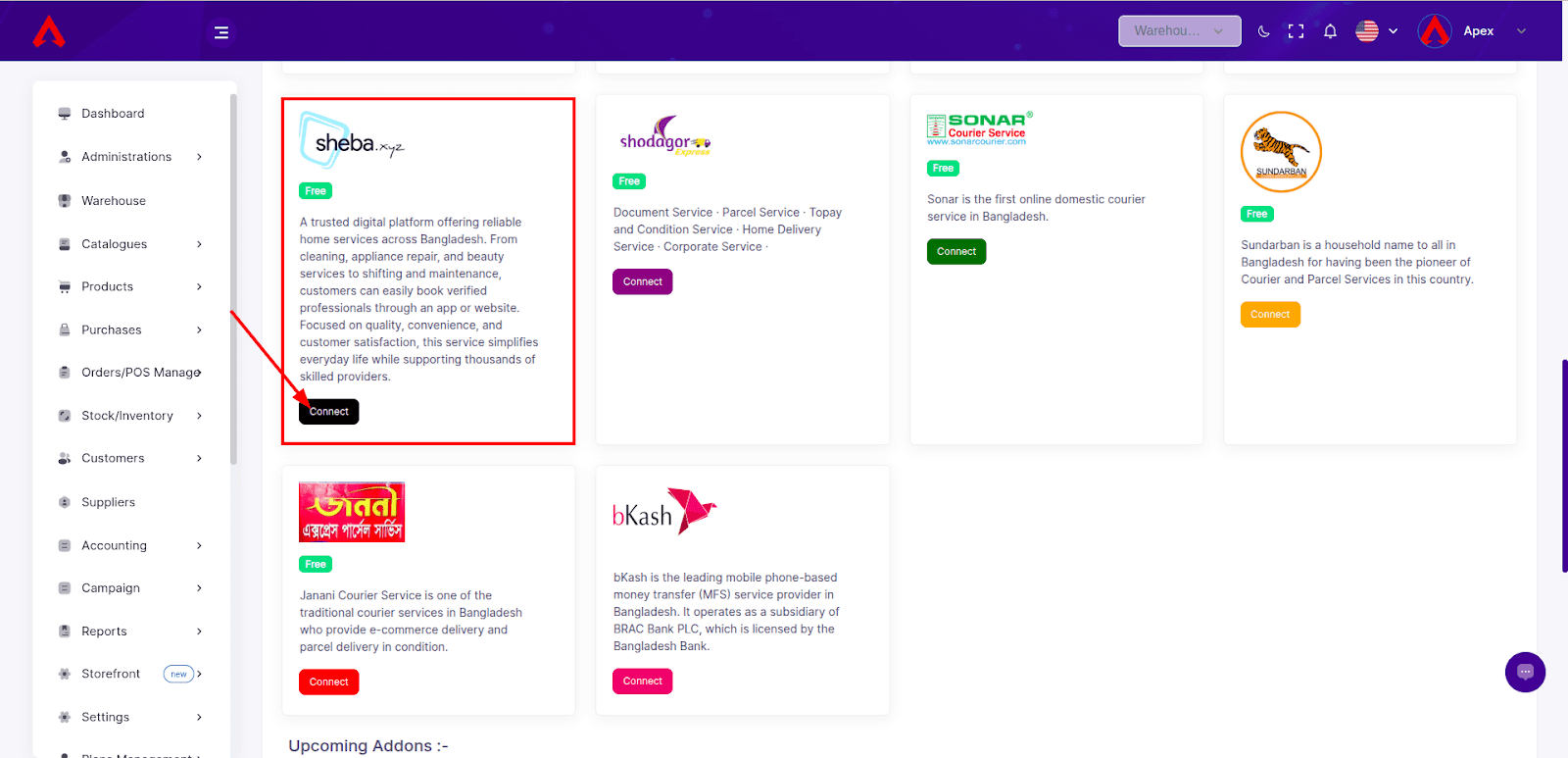Click the Dashboard sidebar icon
The image size is (1568, 758).
[x=65, y=114]
